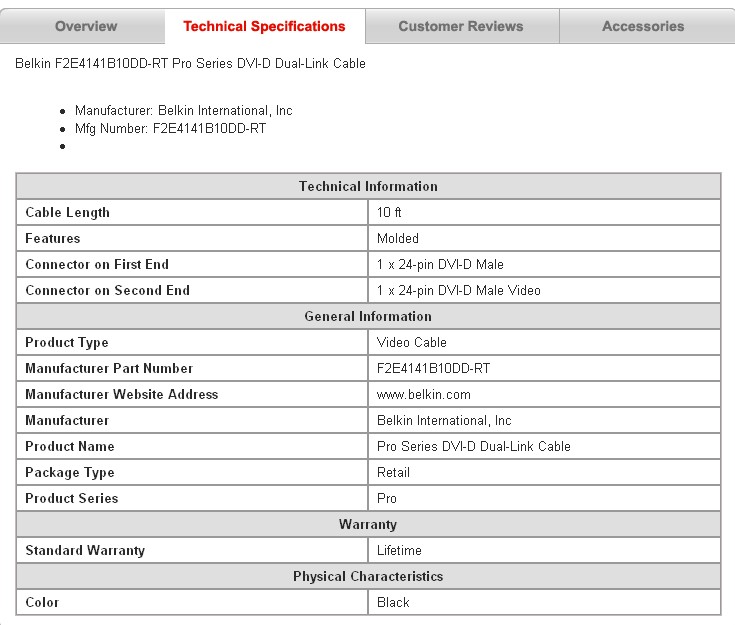Click the Cable Length label cell
735x625 pixels.
pyautogui.click(x=192, y=212)
